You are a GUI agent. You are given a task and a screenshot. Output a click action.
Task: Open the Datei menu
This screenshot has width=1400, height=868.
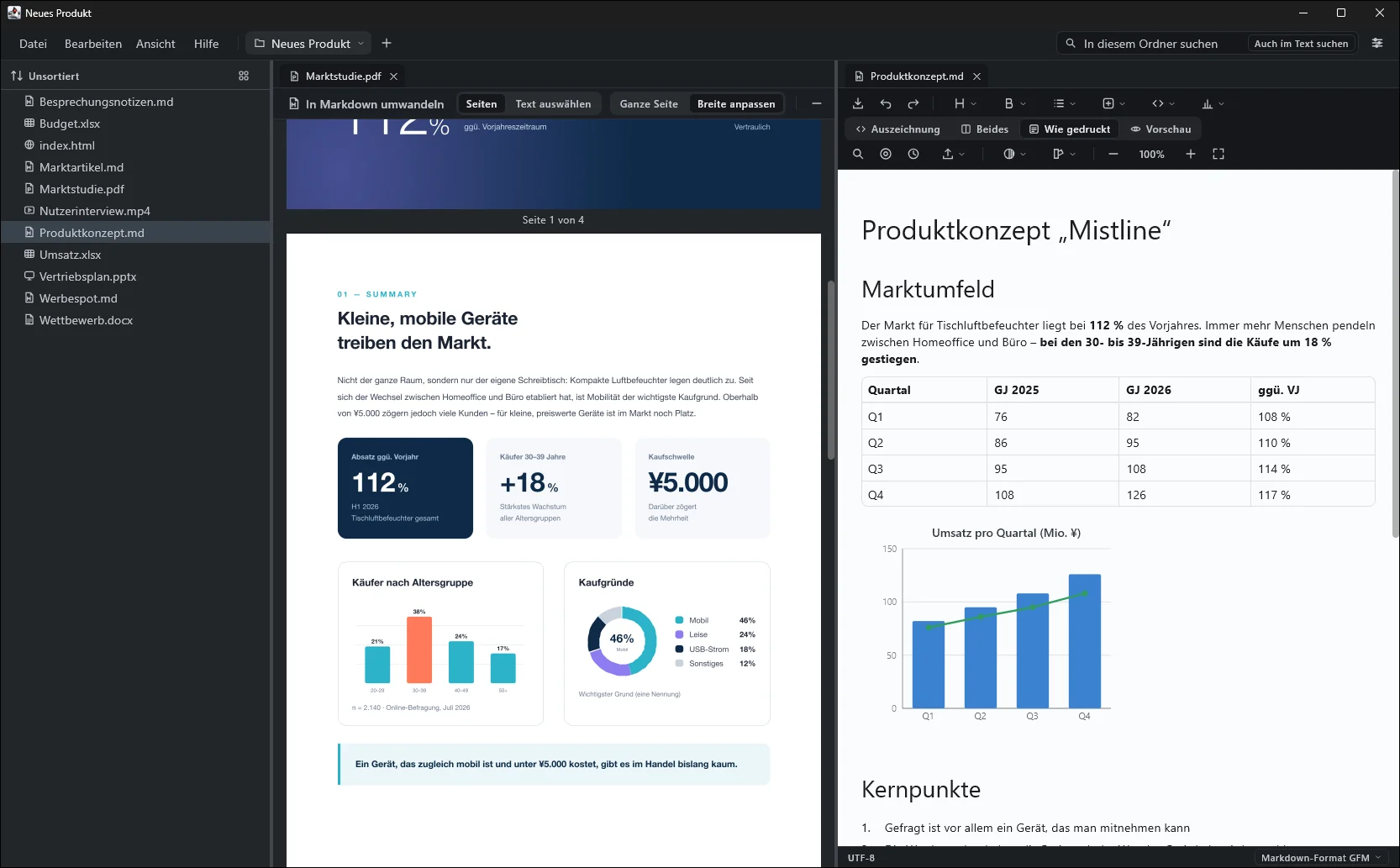33,44
